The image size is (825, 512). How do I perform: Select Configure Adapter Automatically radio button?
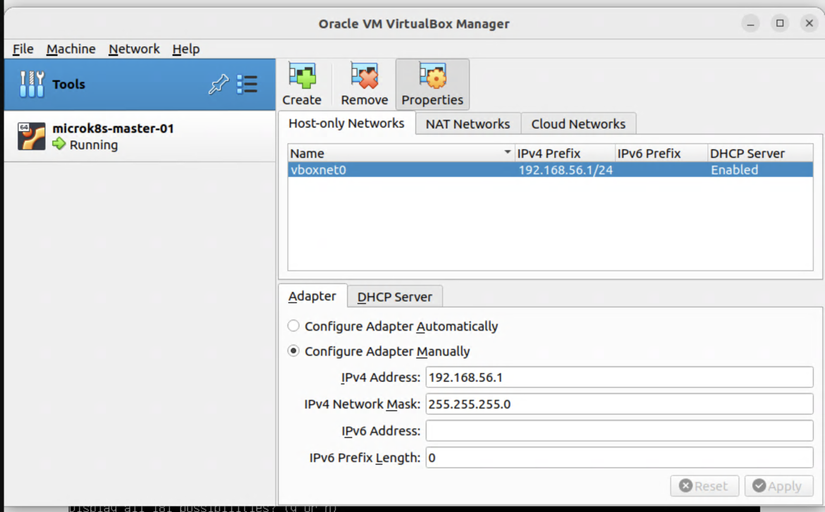tap(293, 326)
